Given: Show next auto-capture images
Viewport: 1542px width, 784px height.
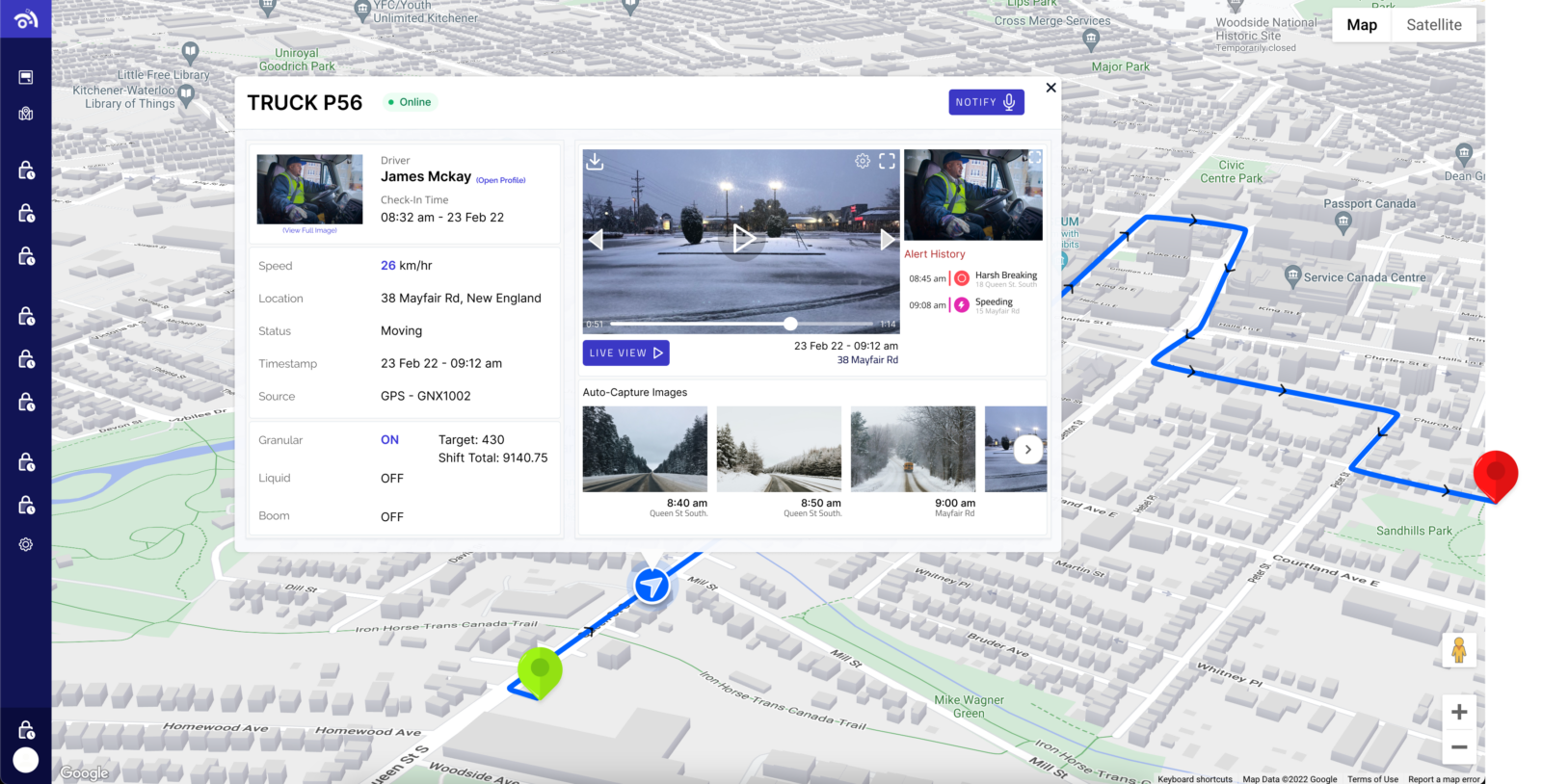Looking at the screenshot, I should (1028, 450).
